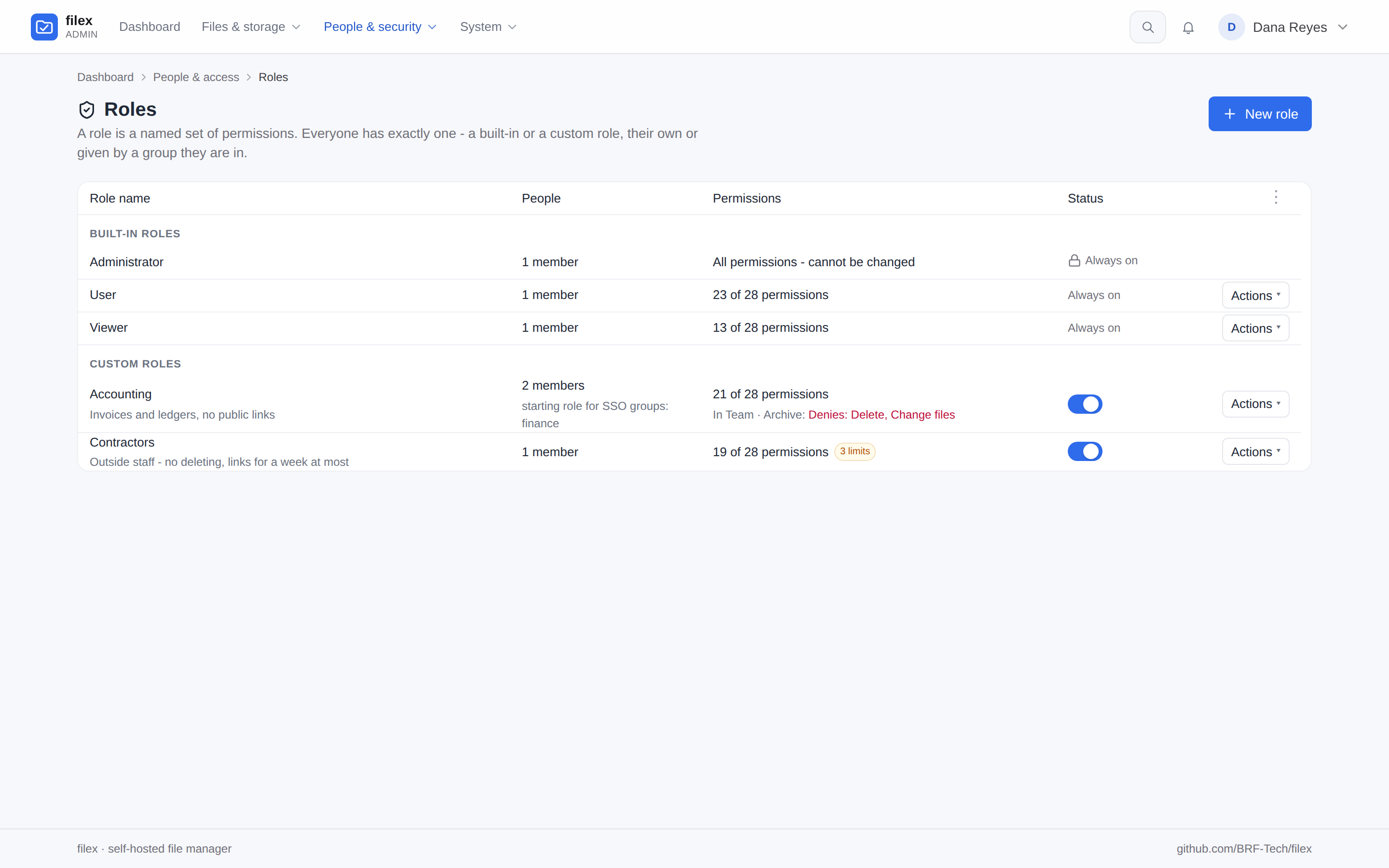Viewport: 1389px width, 868px height.
Task: Go to People & access breadcrumb
Action: pyautogui.click(x=196, y=77)
